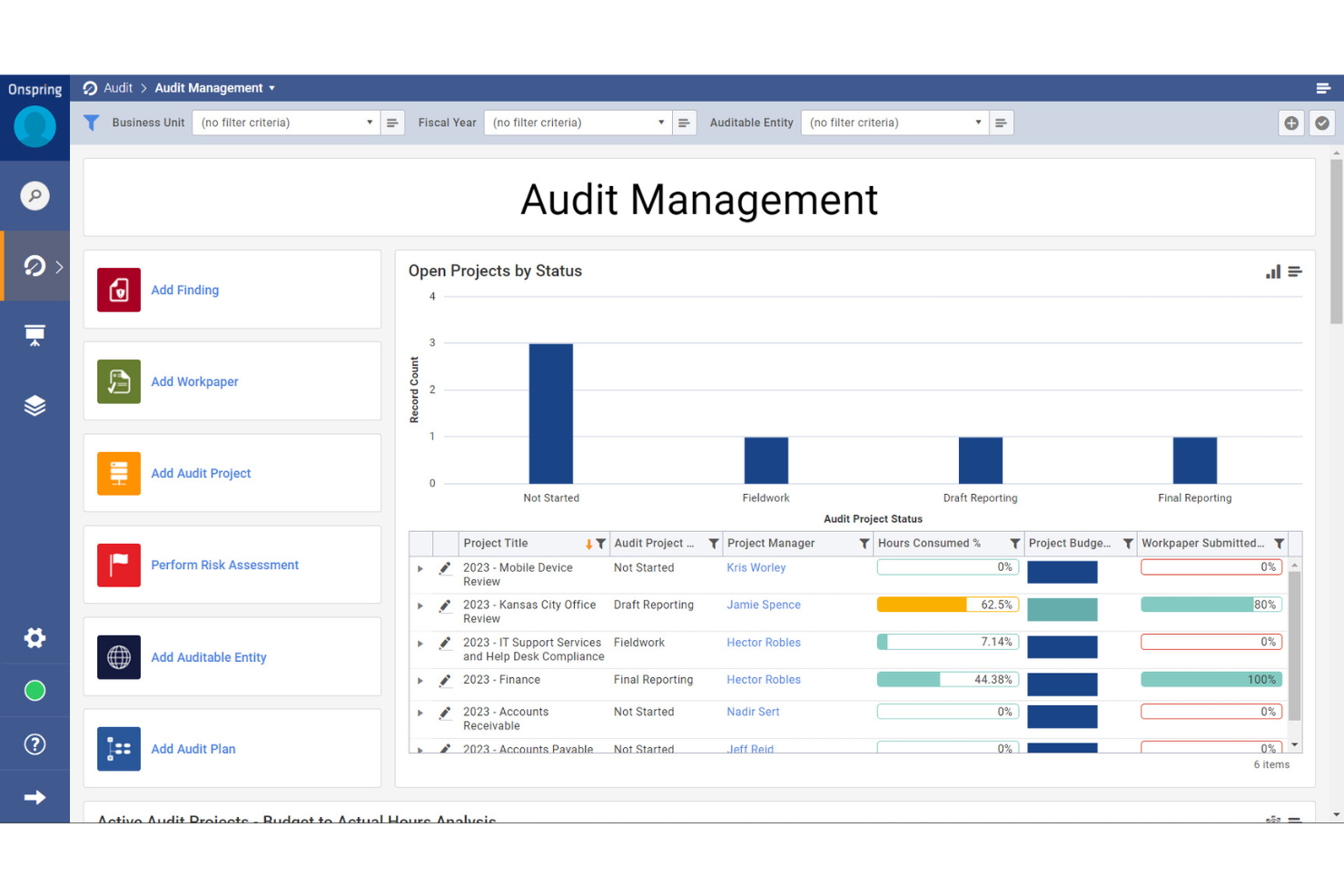The width and height of the screenshot is (1344, 896).
Task: Click the 80% workpaper submitted bar
Action: 1211,605
